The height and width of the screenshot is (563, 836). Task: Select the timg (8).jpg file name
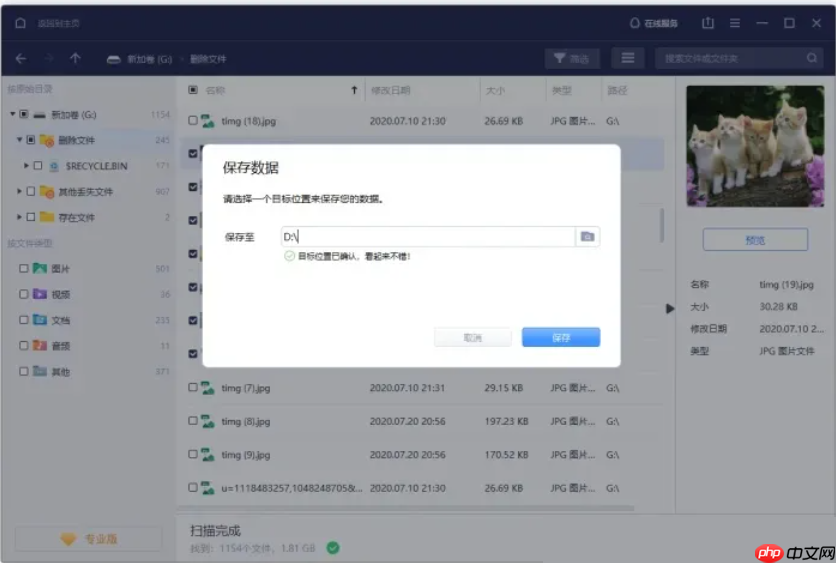246,421
